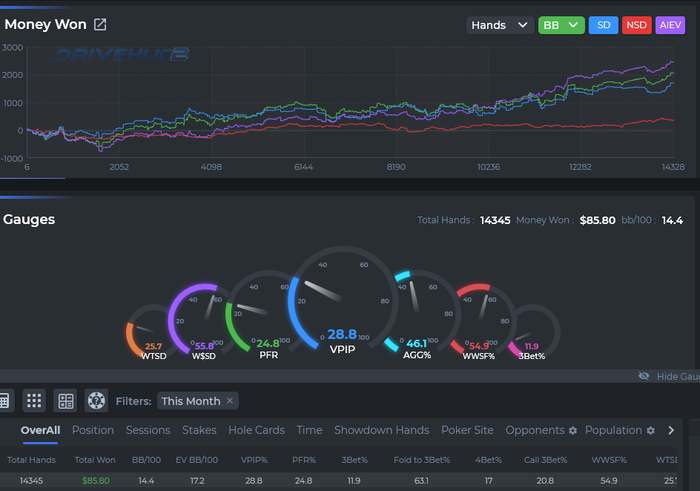Select the calculator view icon

click(x=4, y=400)
